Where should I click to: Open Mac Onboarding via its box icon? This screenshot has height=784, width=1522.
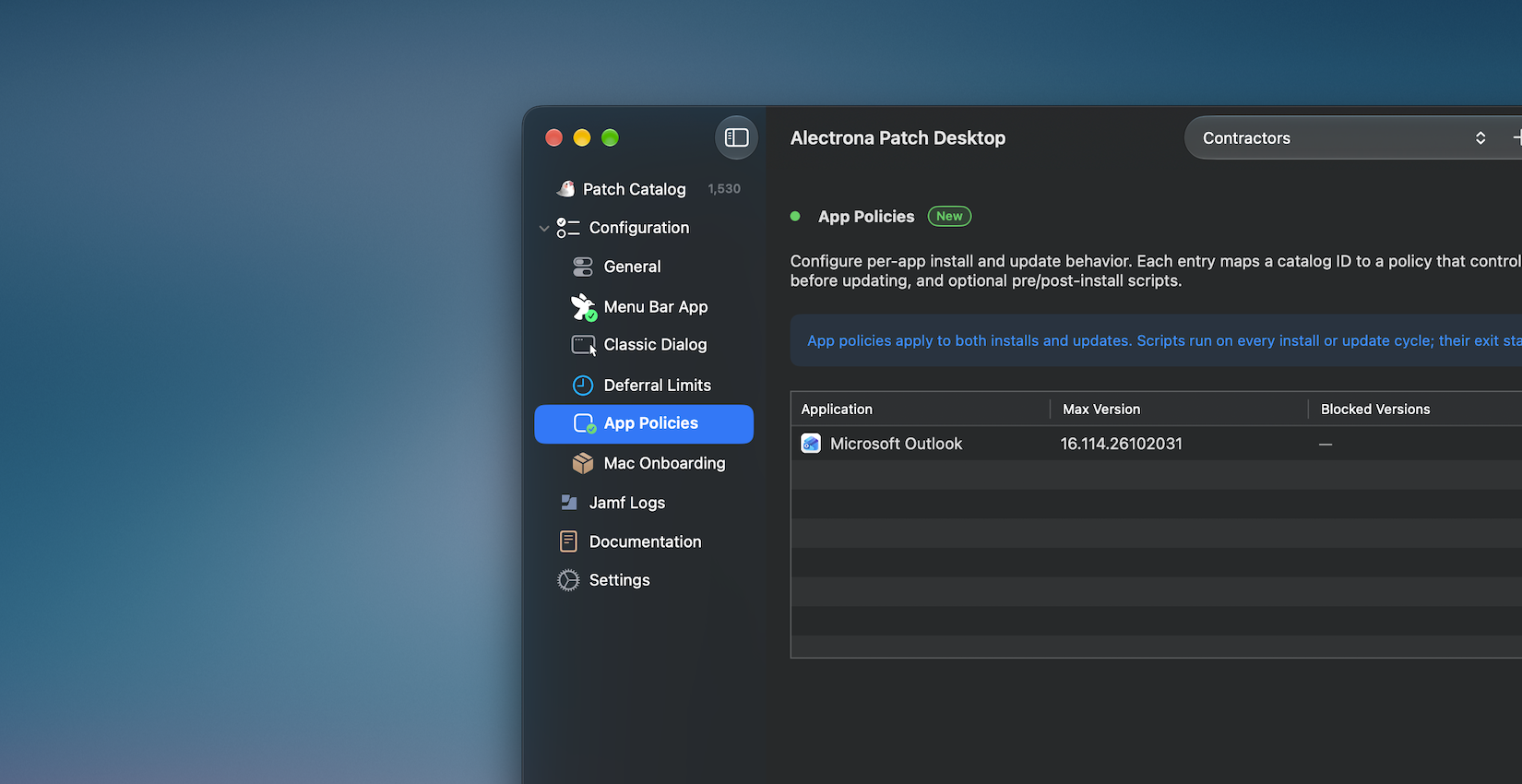click(x=583, y=463)
